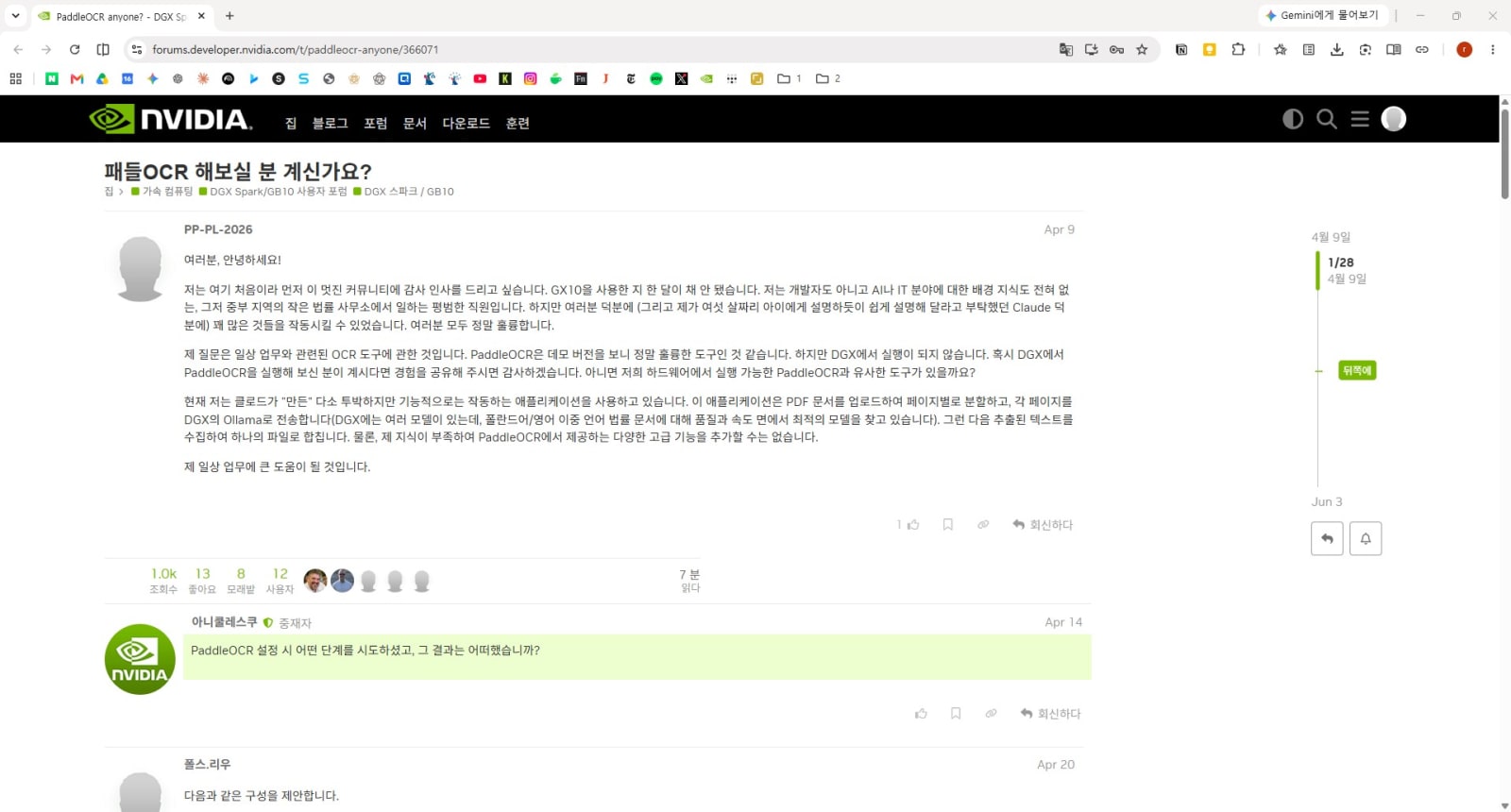The height and width of the screenshot is (812, 1511).
Task: Open the DGX 스파크 / GB10 breadcrumb
Action: pyautogui.click(x=403, y=192)
